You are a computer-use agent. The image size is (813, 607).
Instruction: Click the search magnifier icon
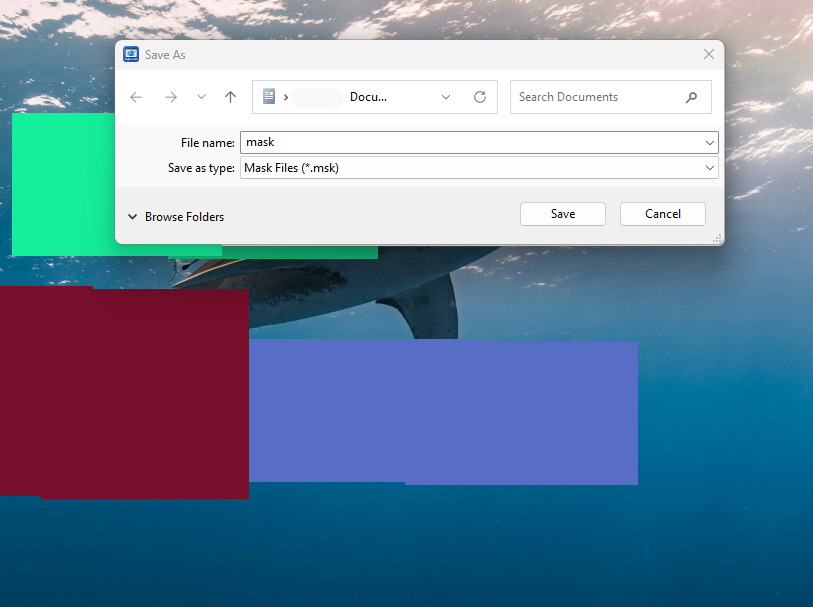pyautogui.click(x=691, y=97)
